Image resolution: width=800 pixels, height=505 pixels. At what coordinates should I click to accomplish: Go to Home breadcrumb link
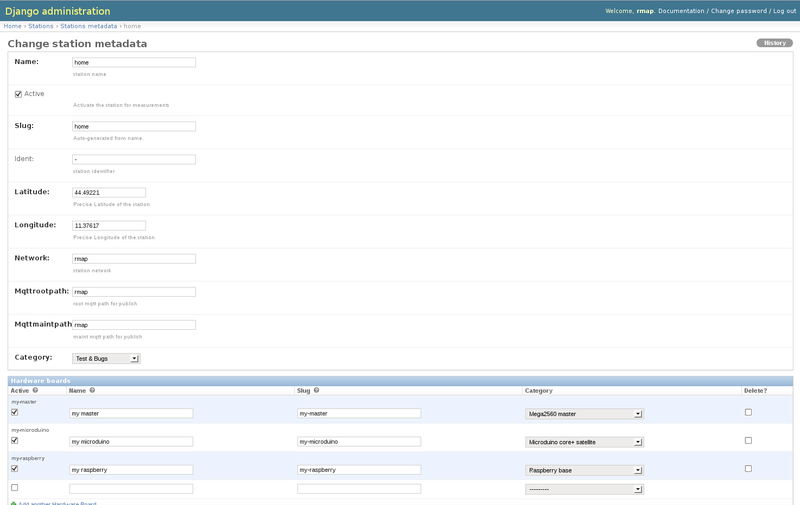(x=12, y=26)
